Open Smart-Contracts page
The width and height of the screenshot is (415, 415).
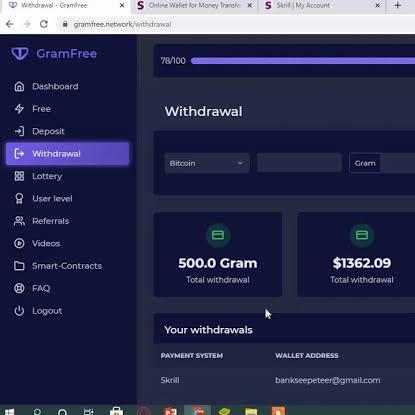(x=67, y=266)
